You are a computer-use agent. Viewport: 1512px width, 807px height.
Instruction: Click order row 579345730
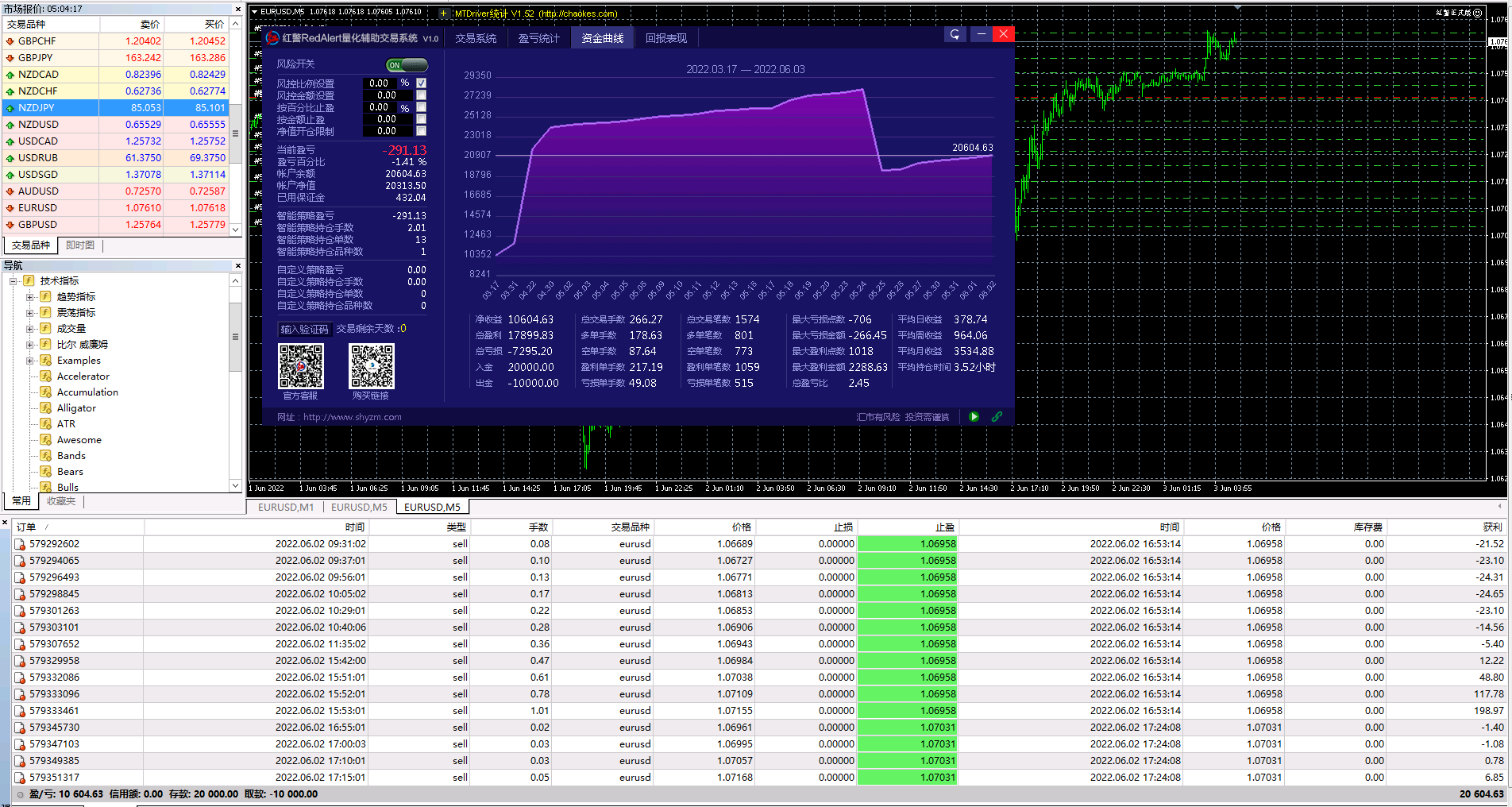click(x=759, y=728)
